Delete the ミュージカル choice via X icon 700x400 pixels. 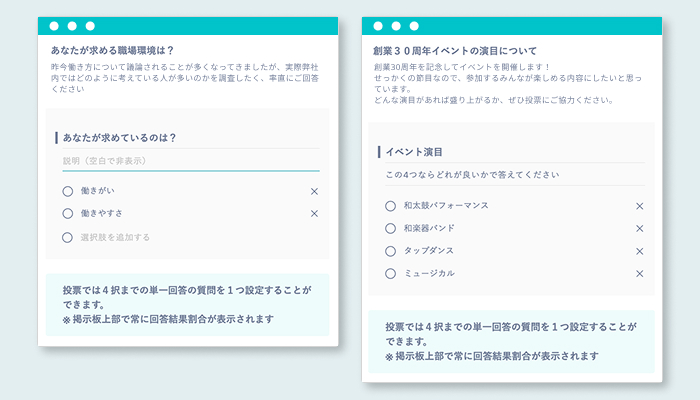click(x=640, y=273)
